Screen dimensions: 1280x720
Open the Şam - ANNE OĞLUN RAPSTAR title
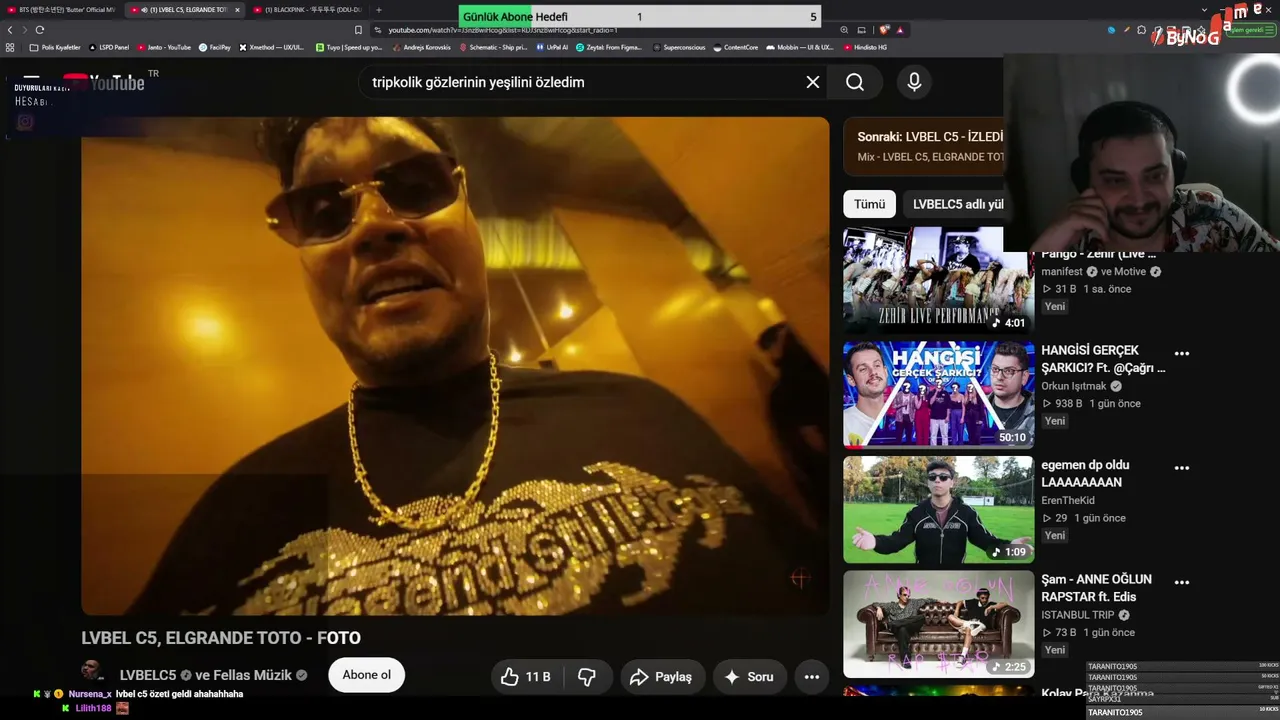1097,588
